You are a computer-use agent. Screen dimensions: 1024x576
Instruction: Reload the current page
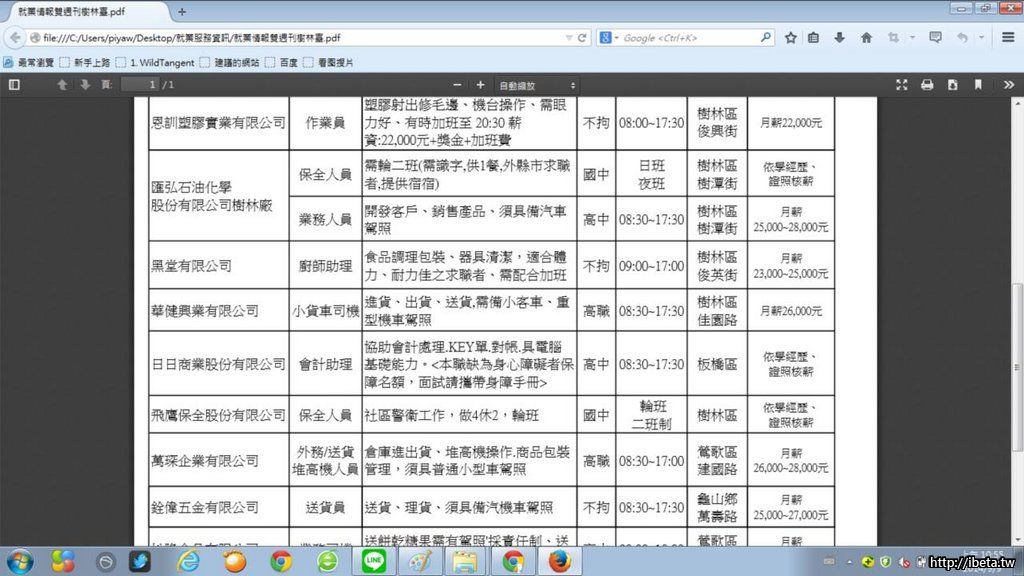[582, 38]
